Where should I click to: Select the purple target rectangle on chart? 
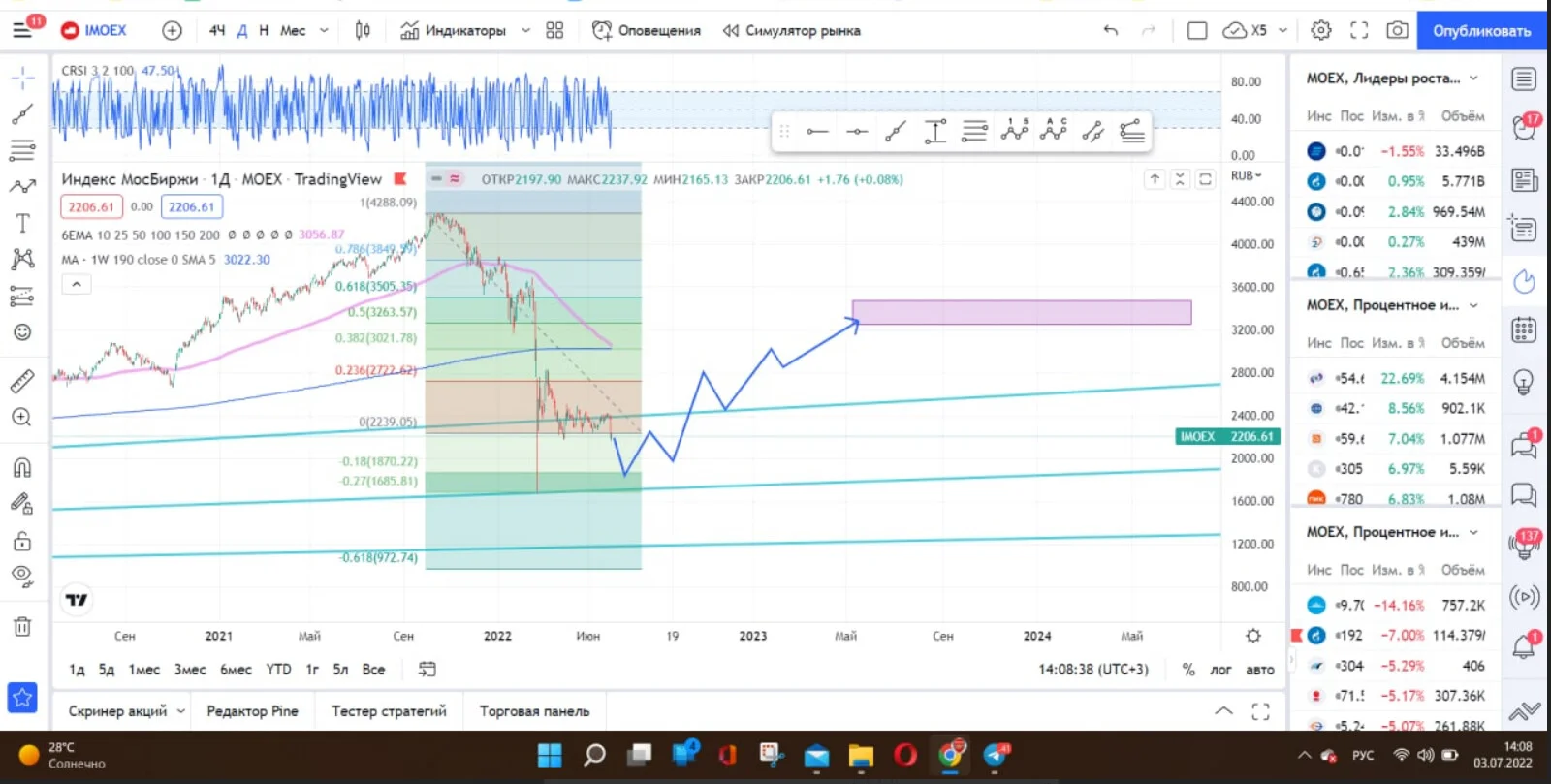(1022, 312)
